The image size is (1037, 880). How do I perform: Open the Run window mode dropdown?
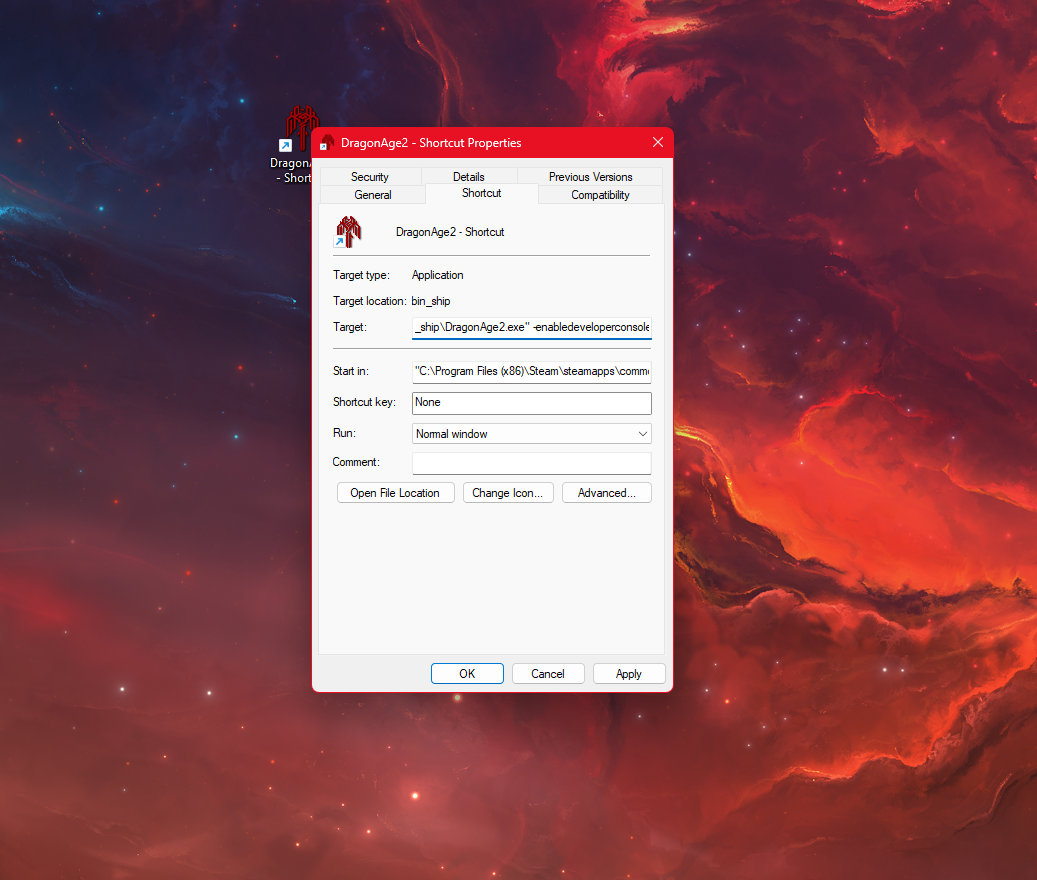(532, 434)
